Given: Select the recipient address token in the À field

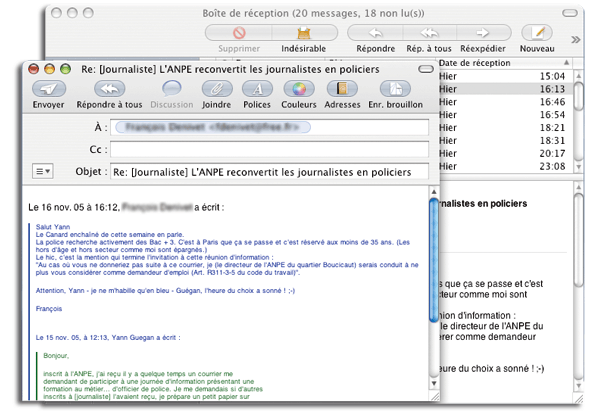Looking at the screenshot, I should pos(213,127).
